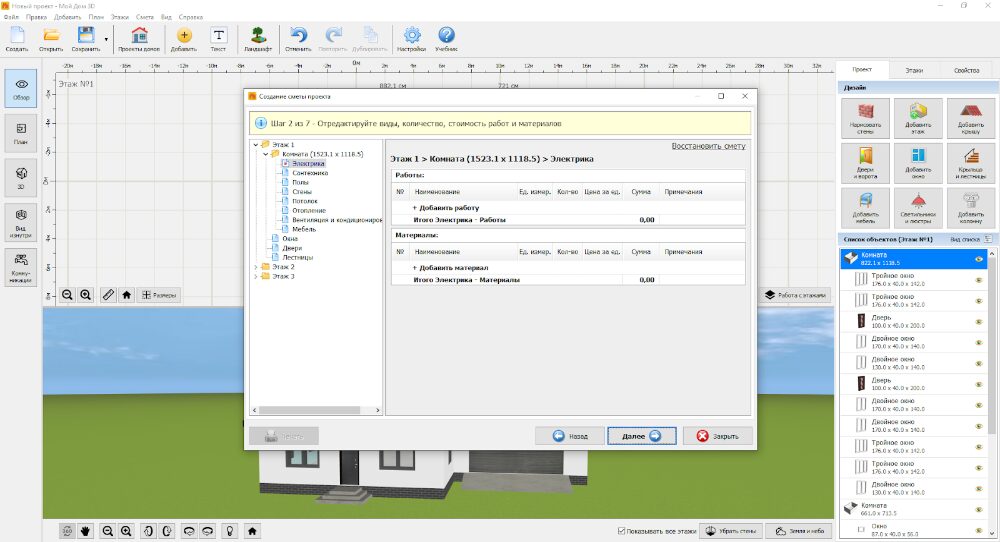Zoom in on the 3D view toolbar

pyautogui.click(x=126, y=531)
